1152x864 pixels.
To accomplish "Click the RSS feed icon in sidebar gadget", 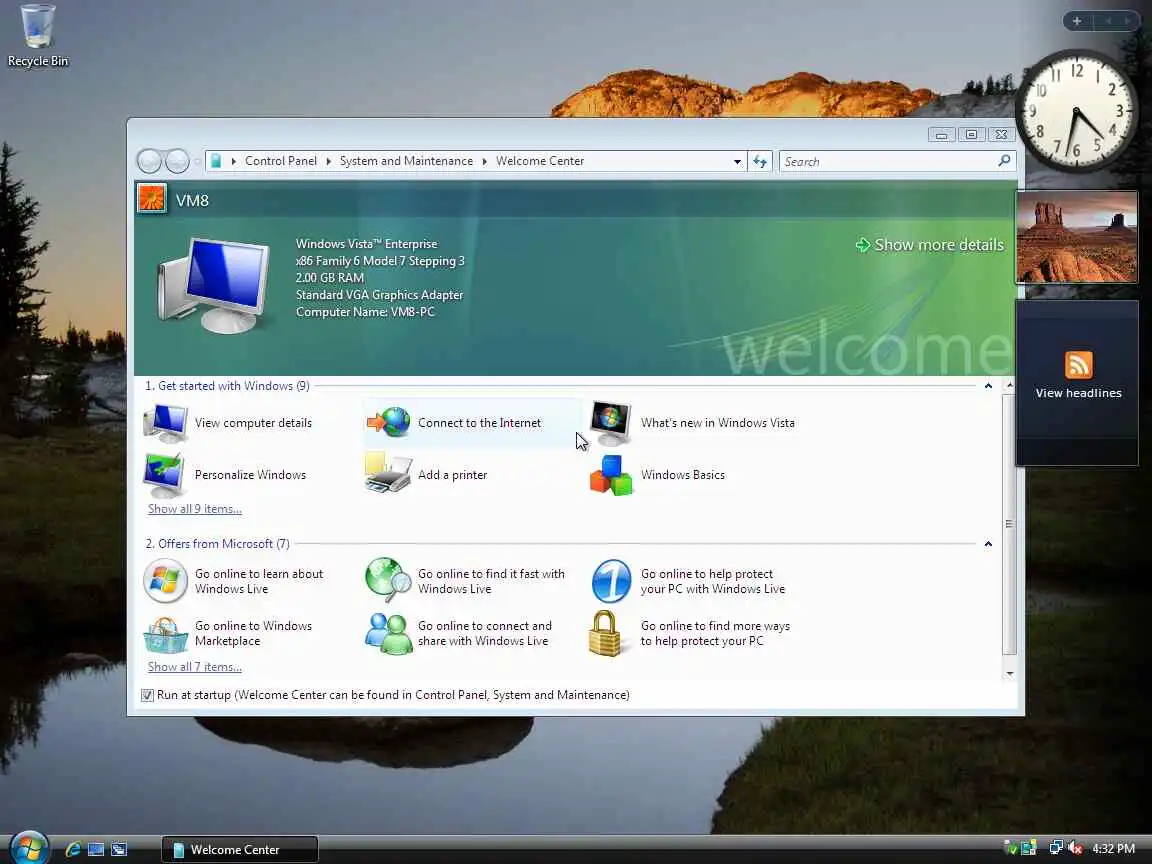I will coord(1079,365).
